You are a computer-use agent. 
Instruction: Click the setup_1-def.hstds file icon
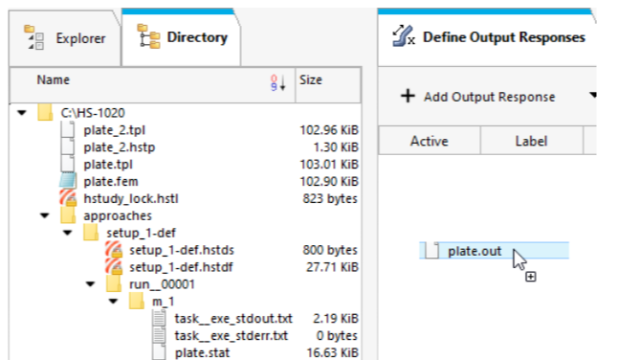[114, 249]
